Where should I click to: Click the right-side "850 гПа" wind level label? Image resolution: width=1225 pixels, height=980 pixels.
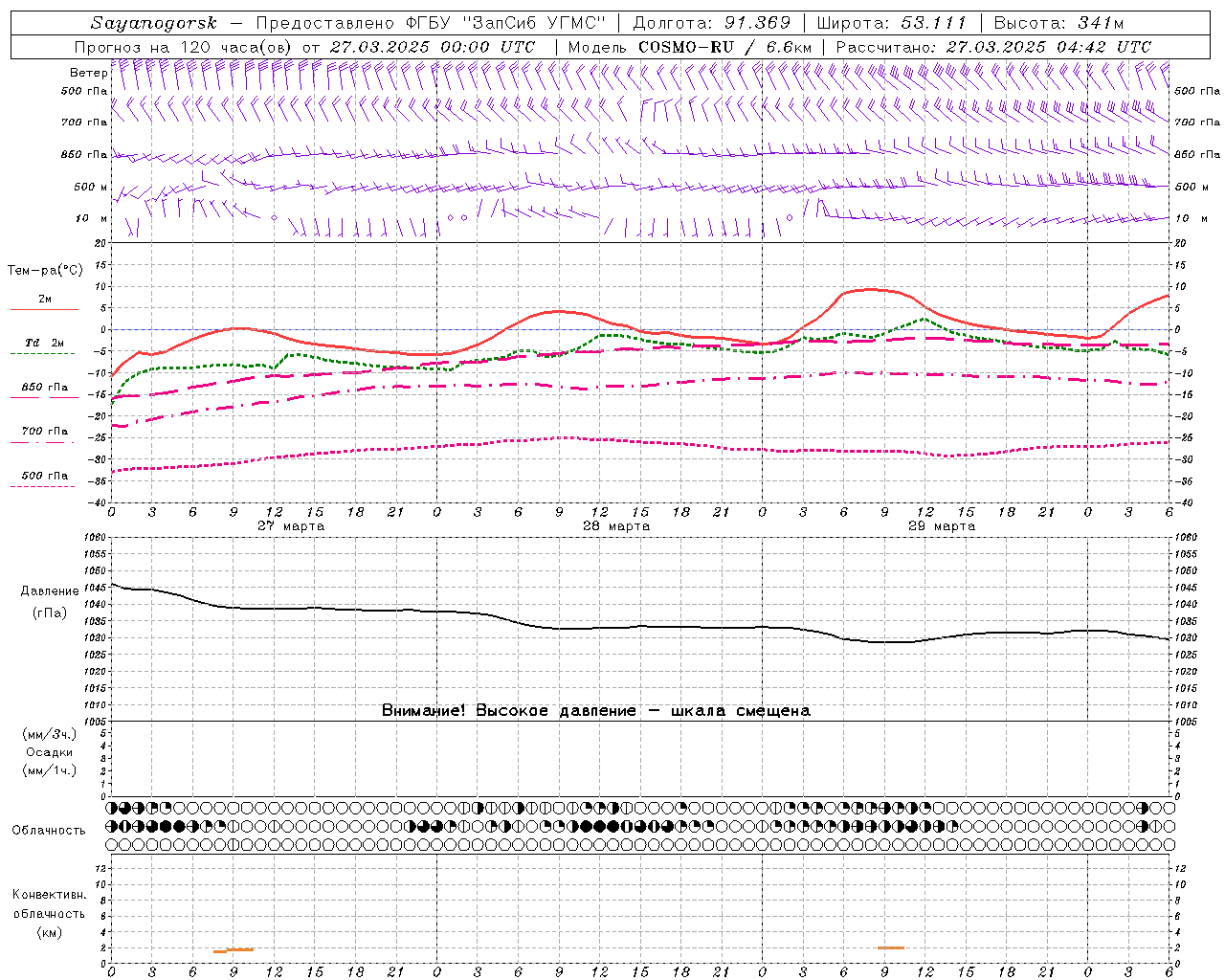coord(1197,154)
